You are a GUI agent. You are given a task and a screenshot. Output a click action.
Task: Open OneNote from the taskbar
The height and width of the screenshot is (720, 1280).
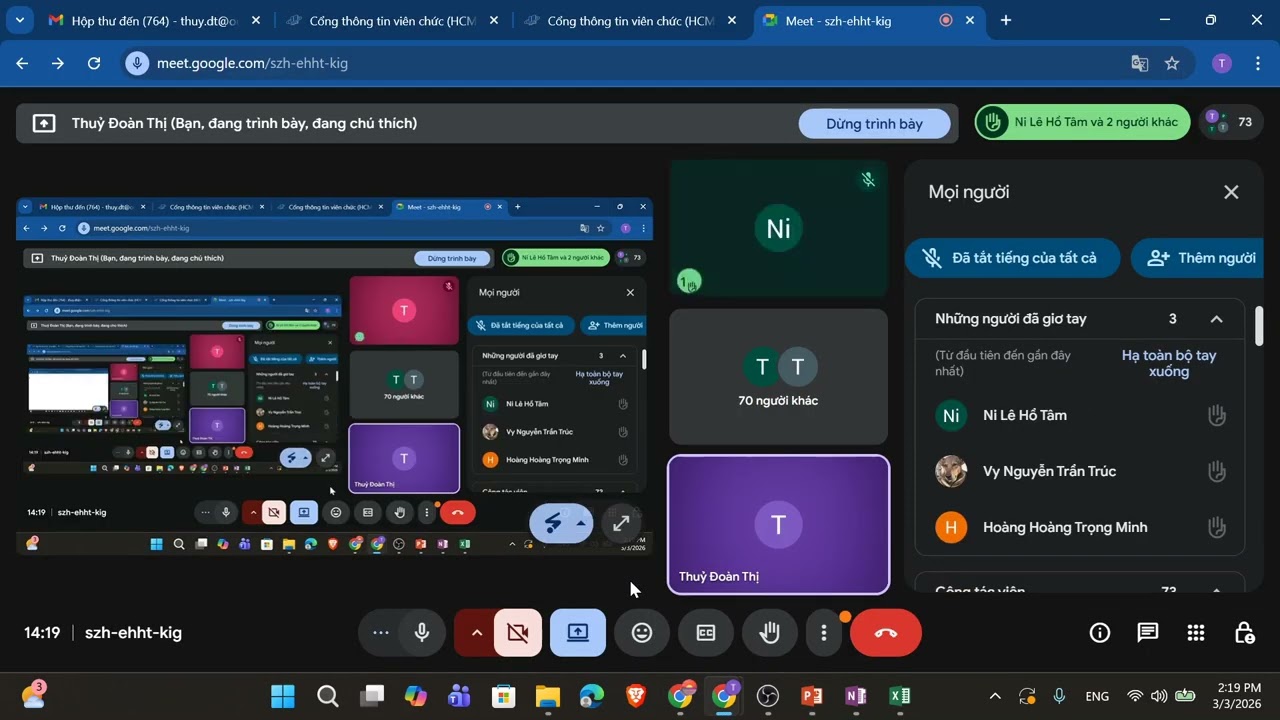(x=855, y=696)
